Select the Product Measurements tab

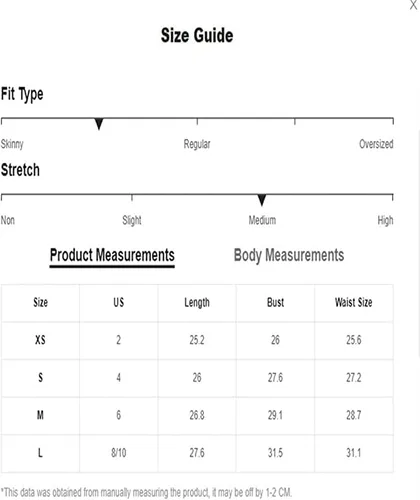point(112,256)
